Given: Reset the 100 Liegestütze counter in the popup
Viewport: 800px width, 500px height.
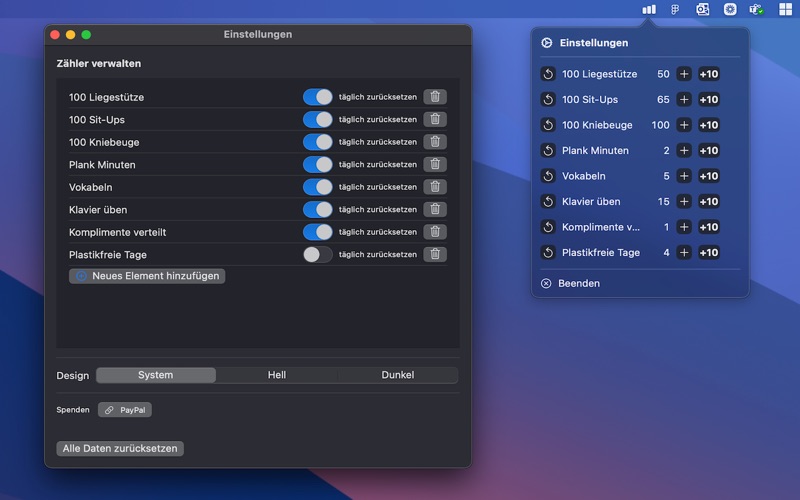Looking at the screenshot, I should tap(548, 74).
